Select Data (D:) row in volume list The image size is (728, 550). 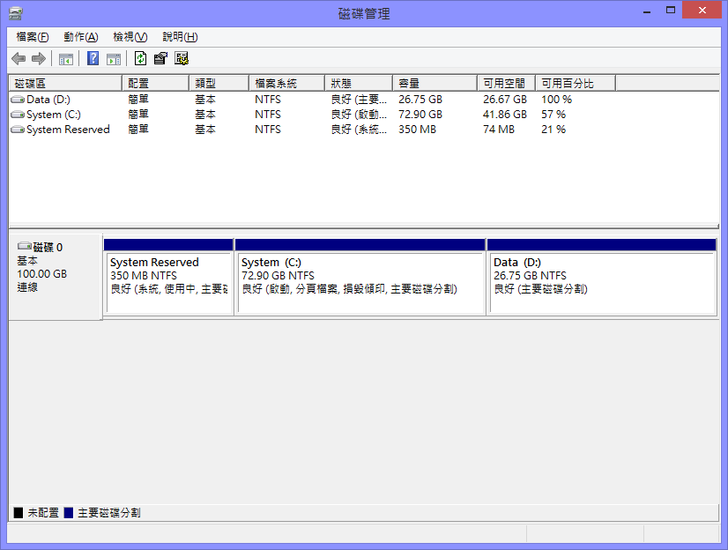(x=48, y=100)
